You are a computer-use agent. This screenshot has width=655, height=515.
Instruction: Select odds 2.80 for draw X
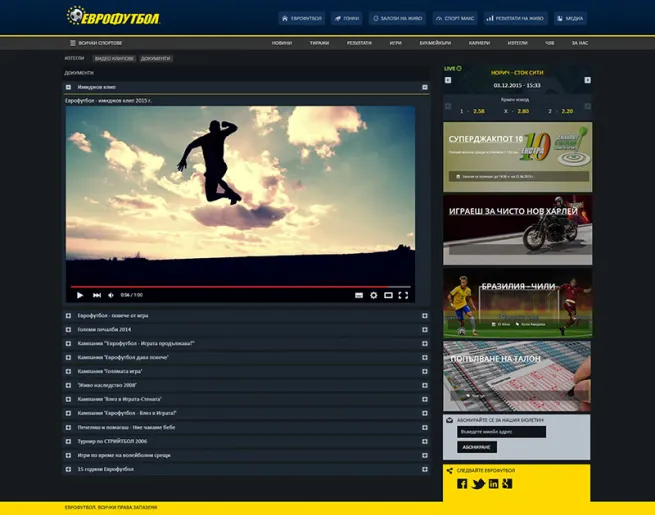point(523,111)
